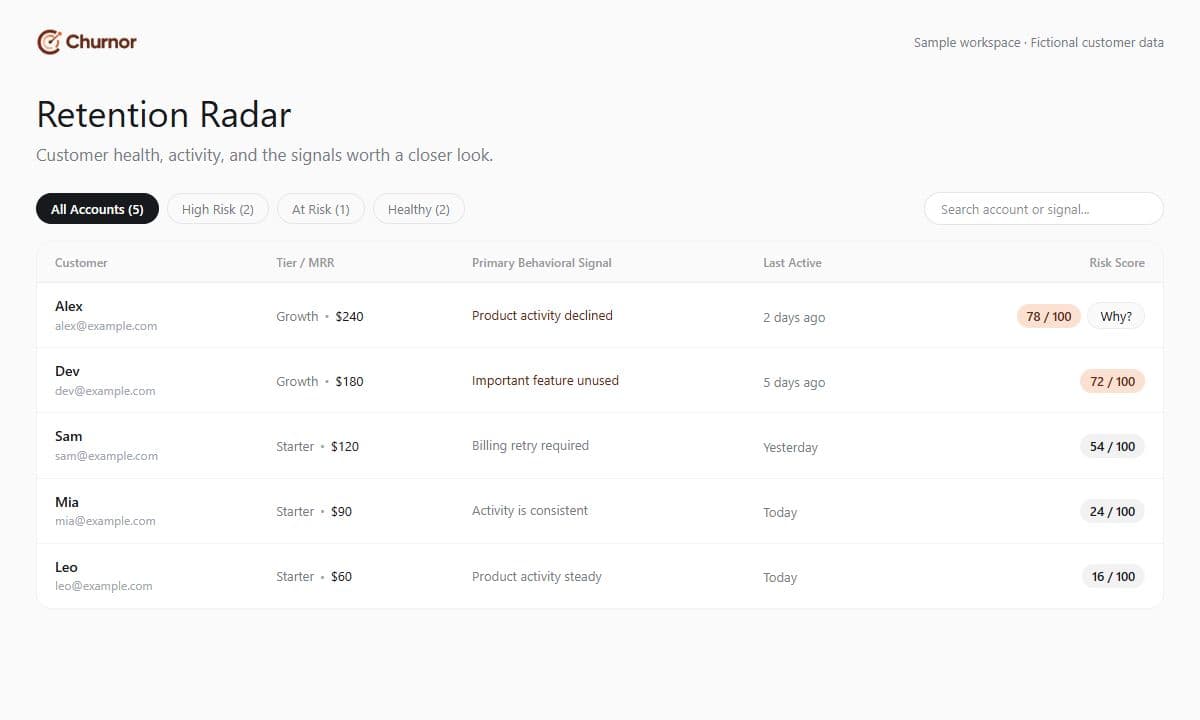Click the Important feature unused signal
This screenshot has height=720, width=1200.
[545, 380]
